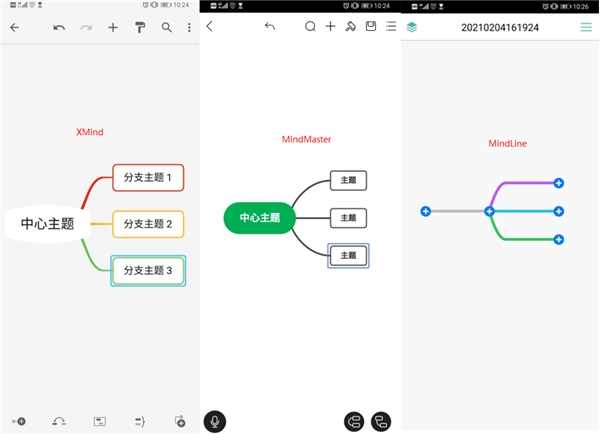Tap XMind summary bracket icon
This screenshot has height=434, width=600.
(x=140, y=422)
